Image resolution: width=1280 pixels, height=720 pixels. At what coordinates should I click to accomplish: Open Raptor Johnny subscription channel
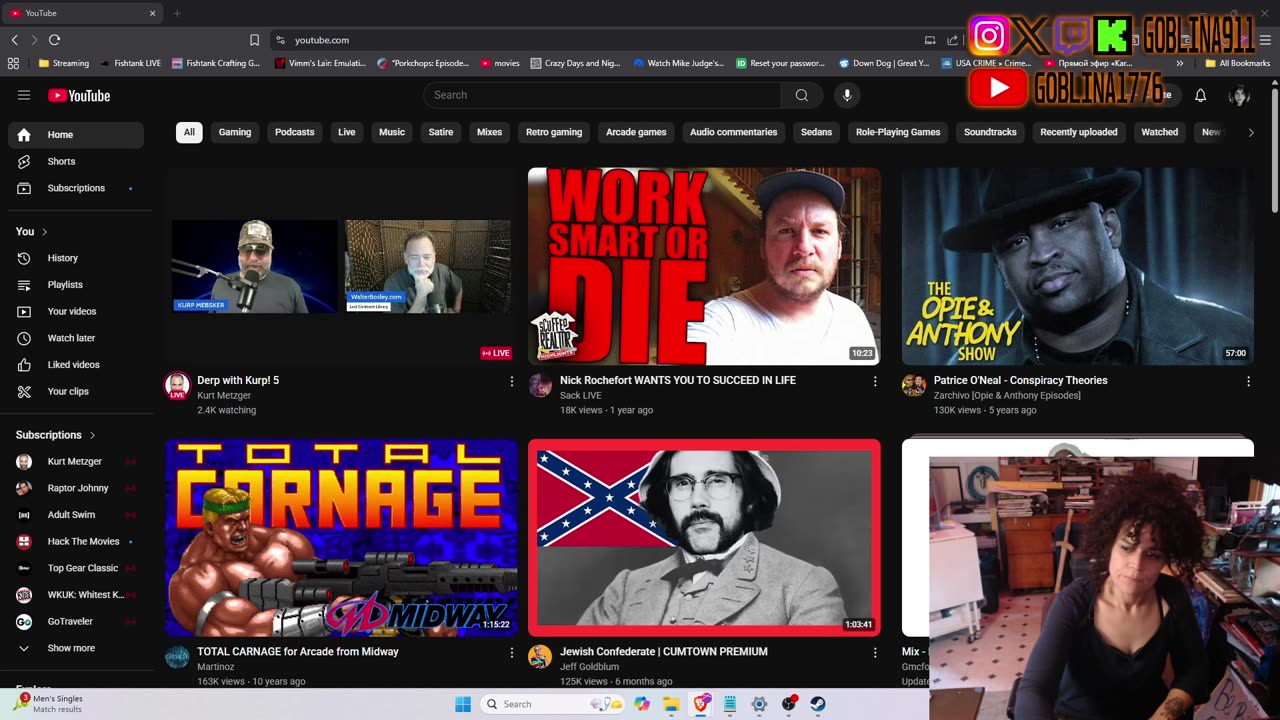point(76,488)
